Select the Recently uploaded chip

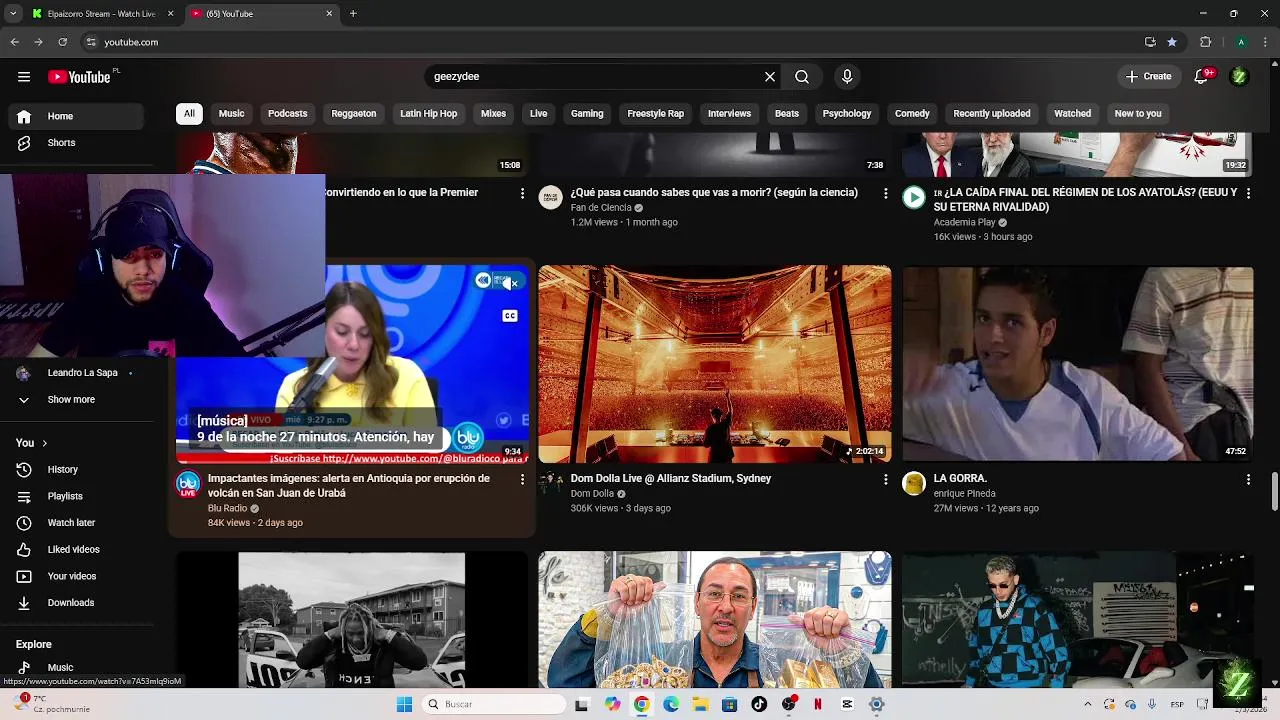pos(991,114)
